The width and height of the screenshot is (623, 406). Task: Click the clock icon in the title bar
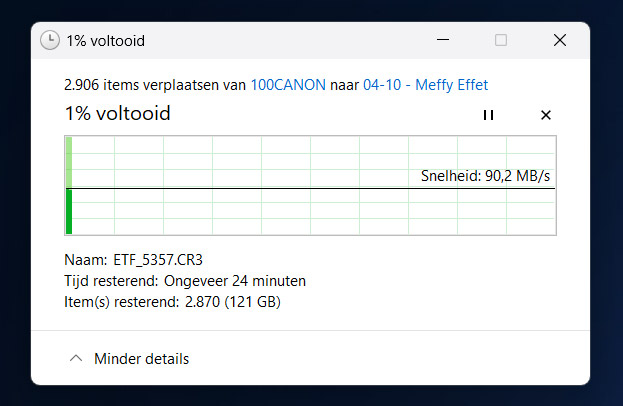pyautogui.click(x=50, y=41)
